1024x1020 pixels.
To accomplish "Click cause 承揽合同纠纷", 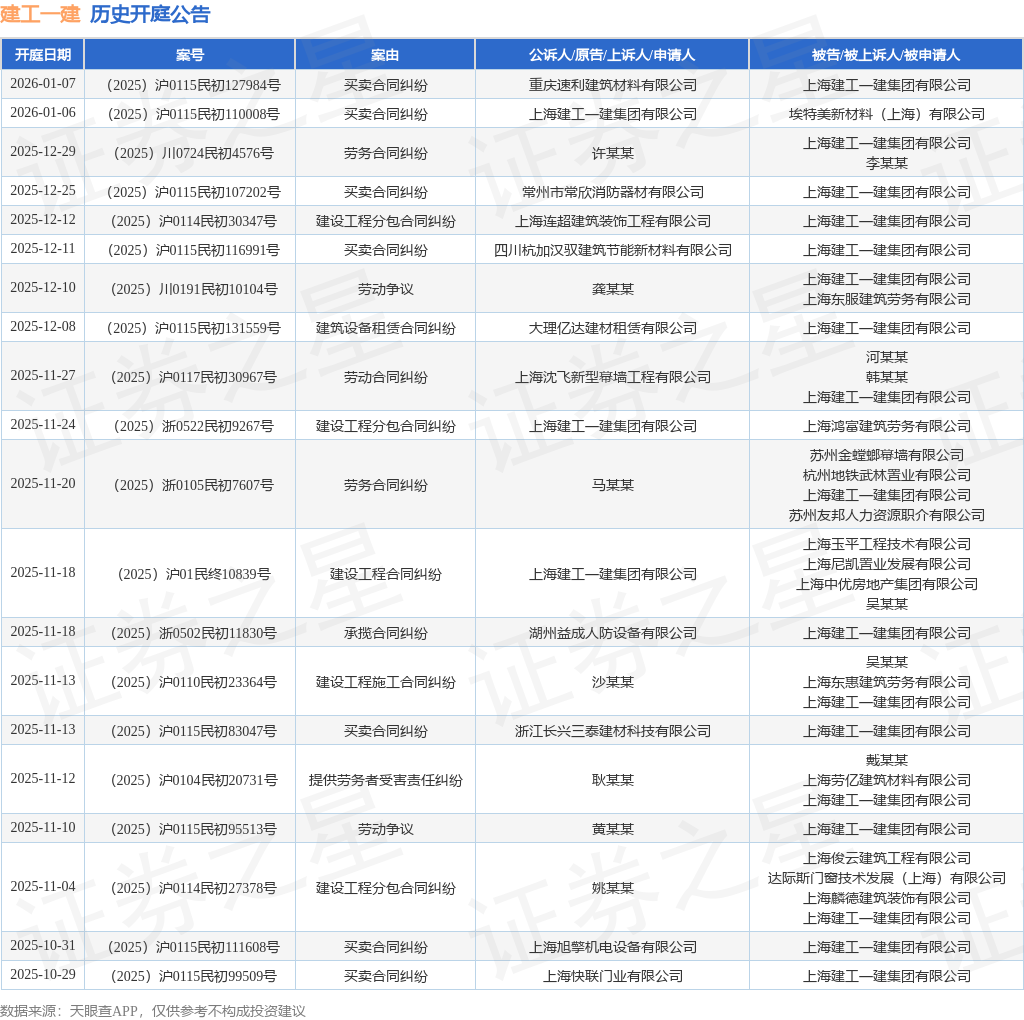I will coord(385,633).
